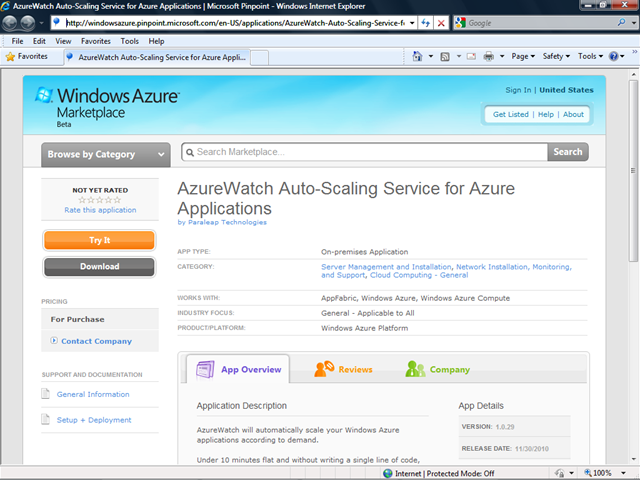Click the Search Marketplace input field
The width and height of the screenshot is (640, 480).
pos(364,152)
